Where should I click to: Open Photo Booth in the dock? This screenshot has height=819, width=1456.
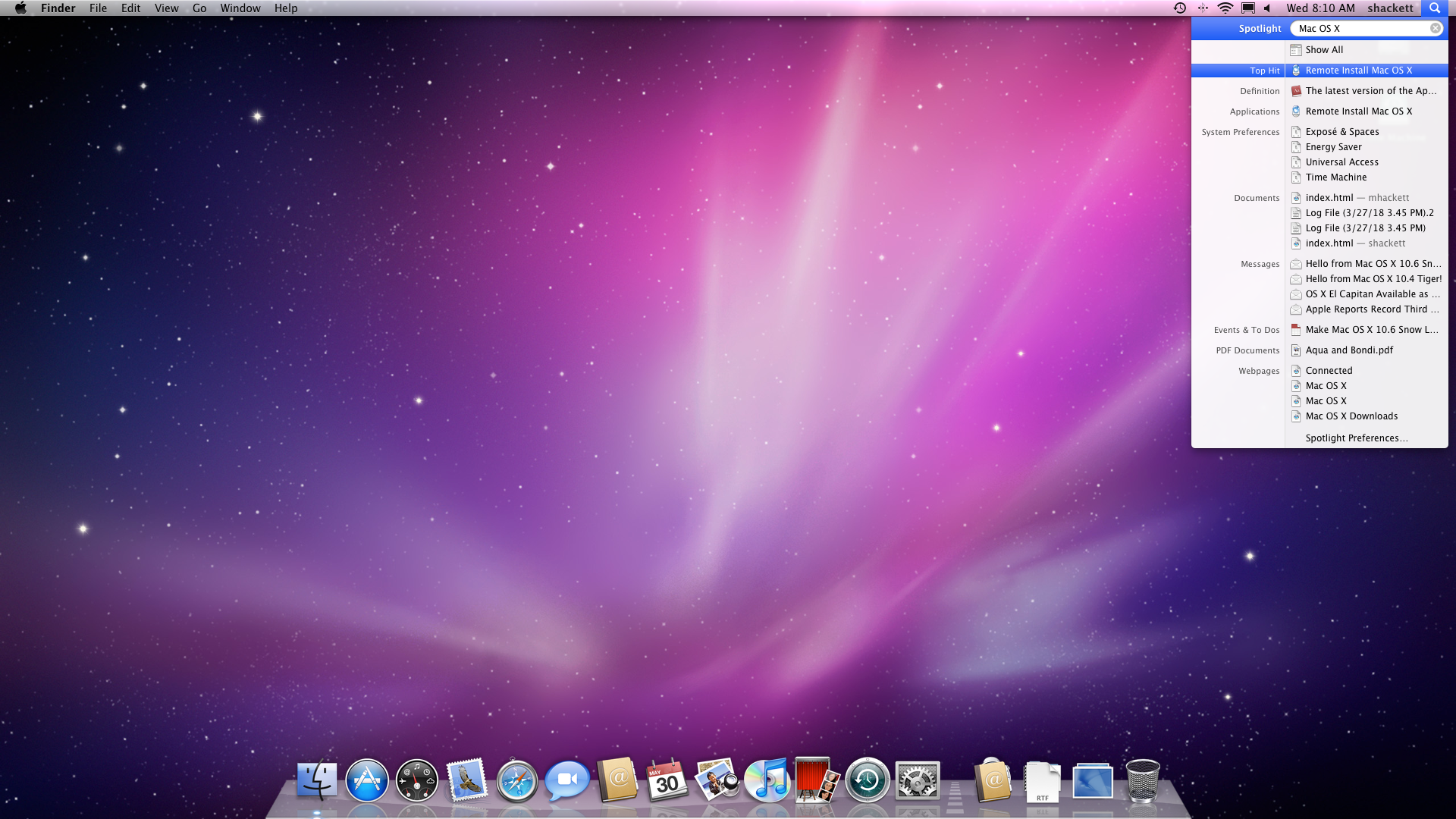point(817,781)
